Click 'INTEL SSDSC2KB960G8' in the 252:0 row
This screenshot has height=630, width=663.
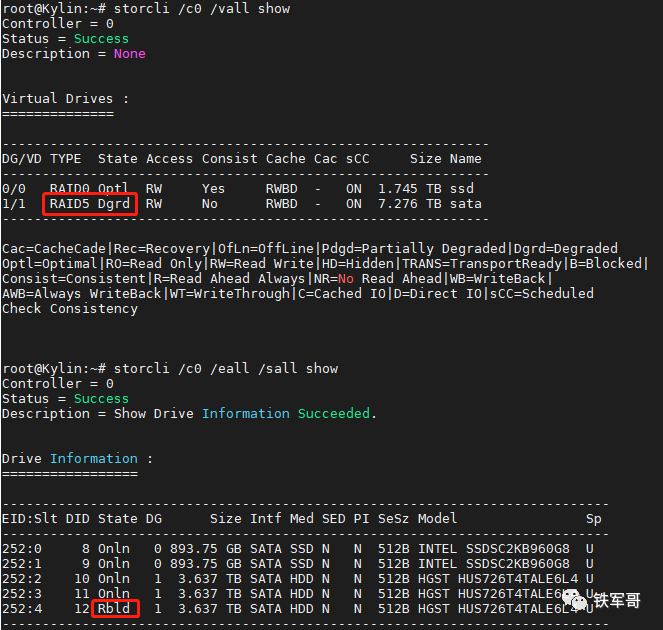tap(493, 549)
